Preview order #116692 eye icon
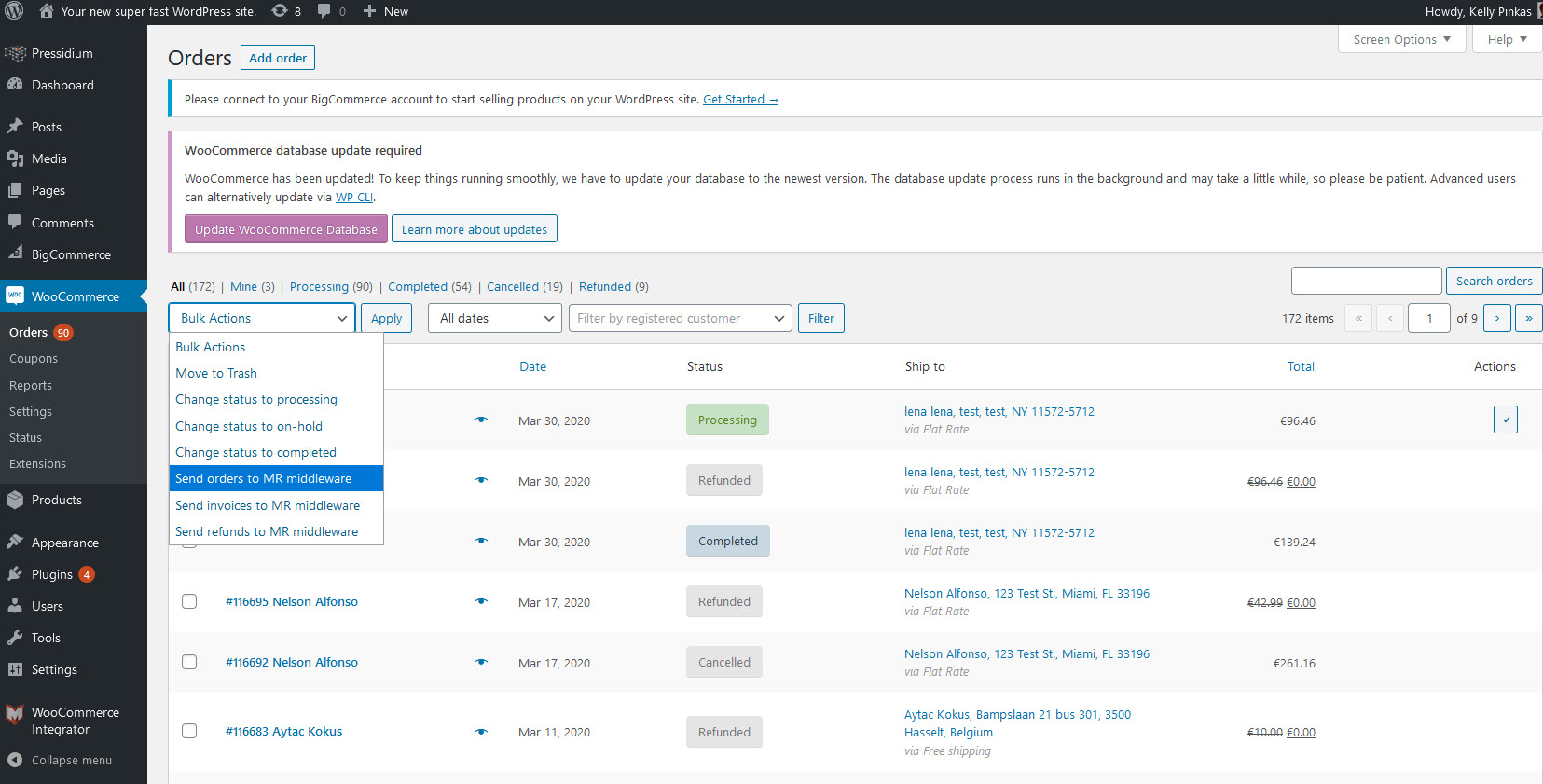The height and width of the screenshot is (784, 1543). 481,662
